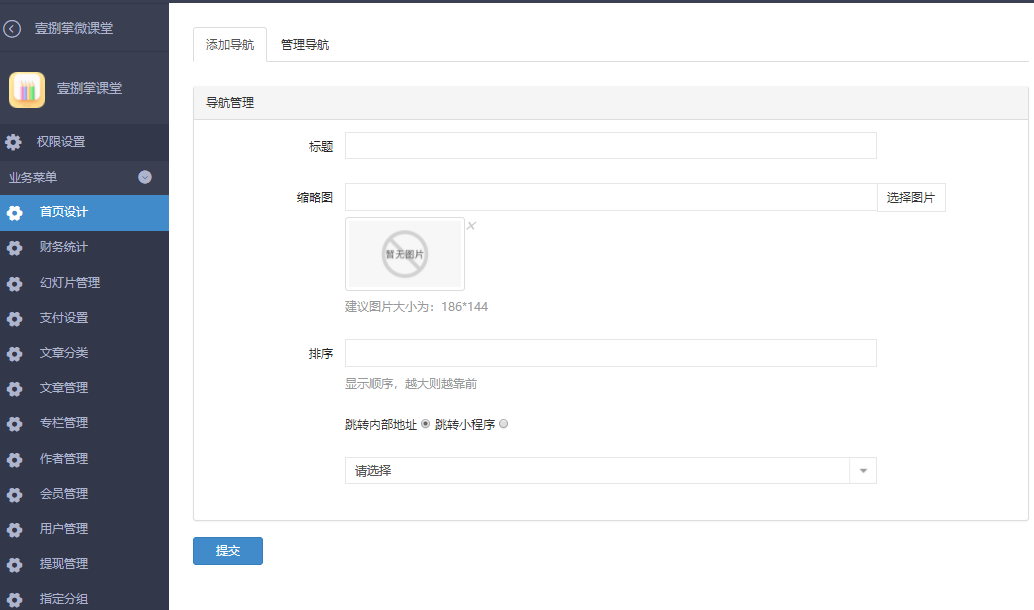Viewport: 1034px width, 610px height.
Task: Click the 选择图片 button
Action: [911, 197]
